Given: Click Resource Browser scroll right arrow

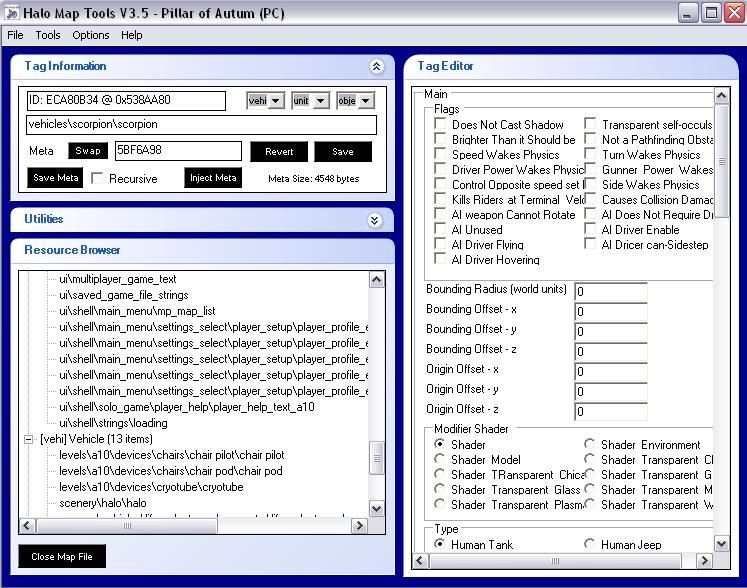Looking at the screenshot, I should (359, 526).
